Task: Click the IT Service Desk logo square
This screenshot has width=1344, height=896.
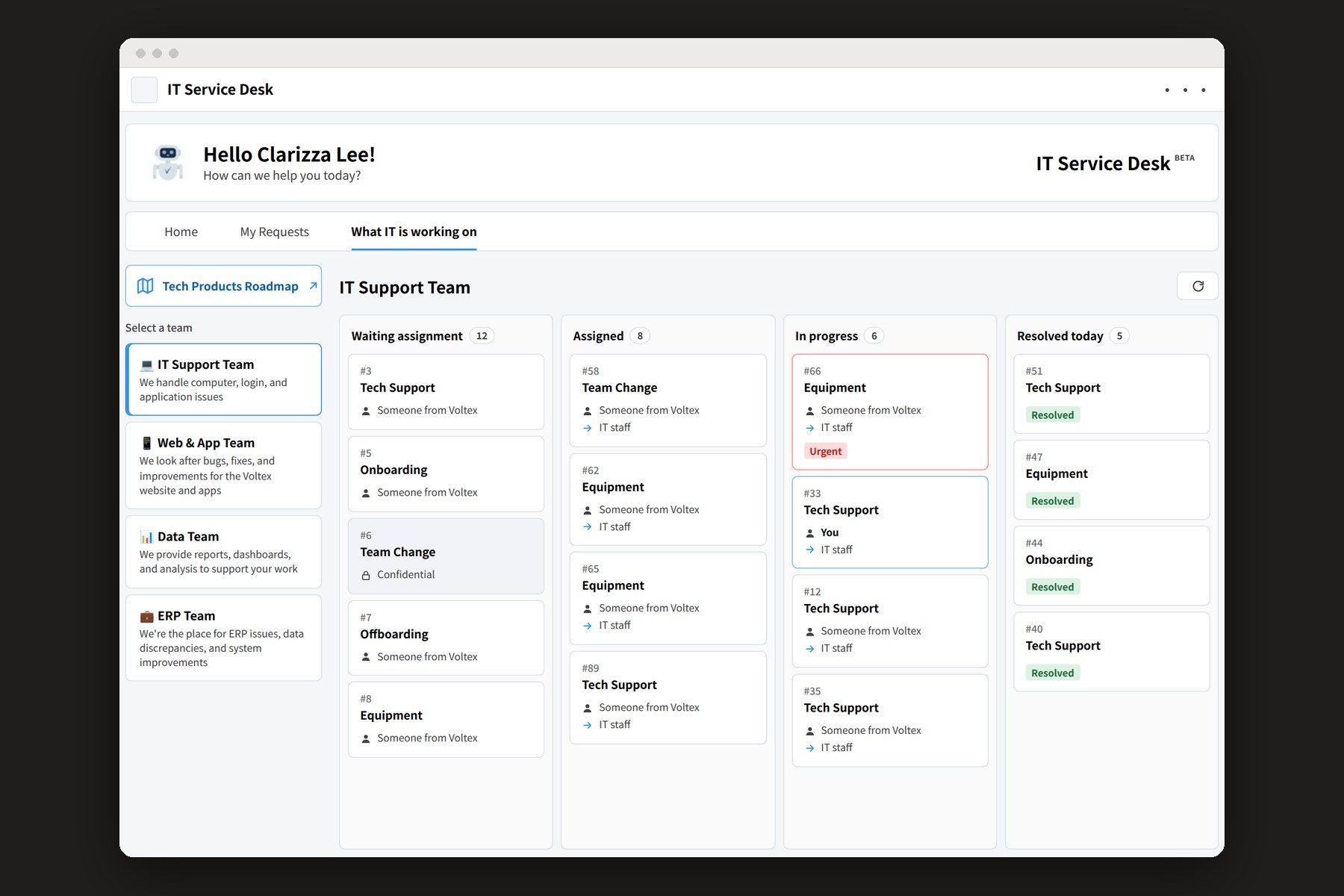Action: click(x=144, y=90)
